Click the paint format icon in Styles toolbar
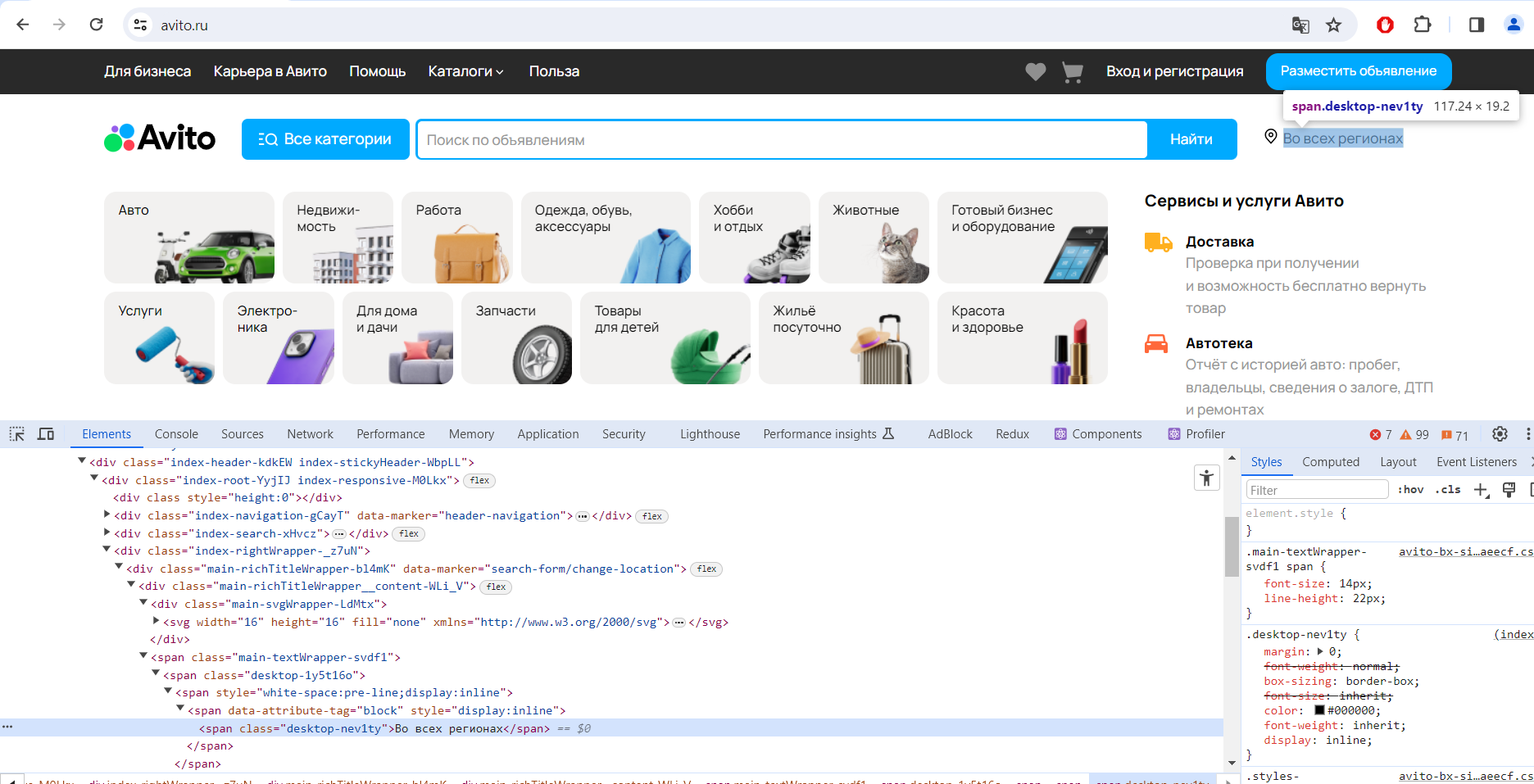 point(1509,490)
